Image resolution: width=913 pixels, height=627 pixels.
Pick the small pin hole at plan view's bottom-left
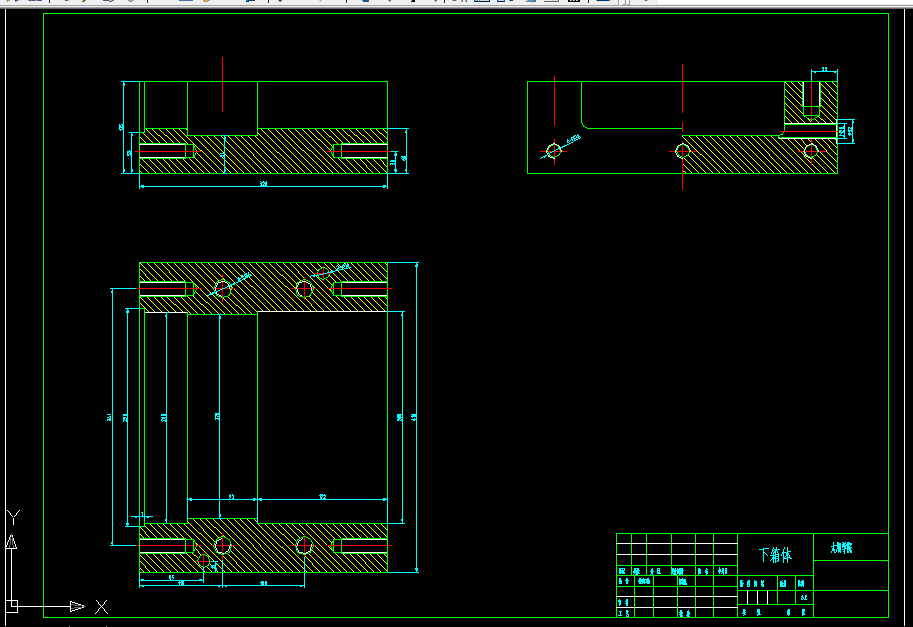(x=203, y=561)
